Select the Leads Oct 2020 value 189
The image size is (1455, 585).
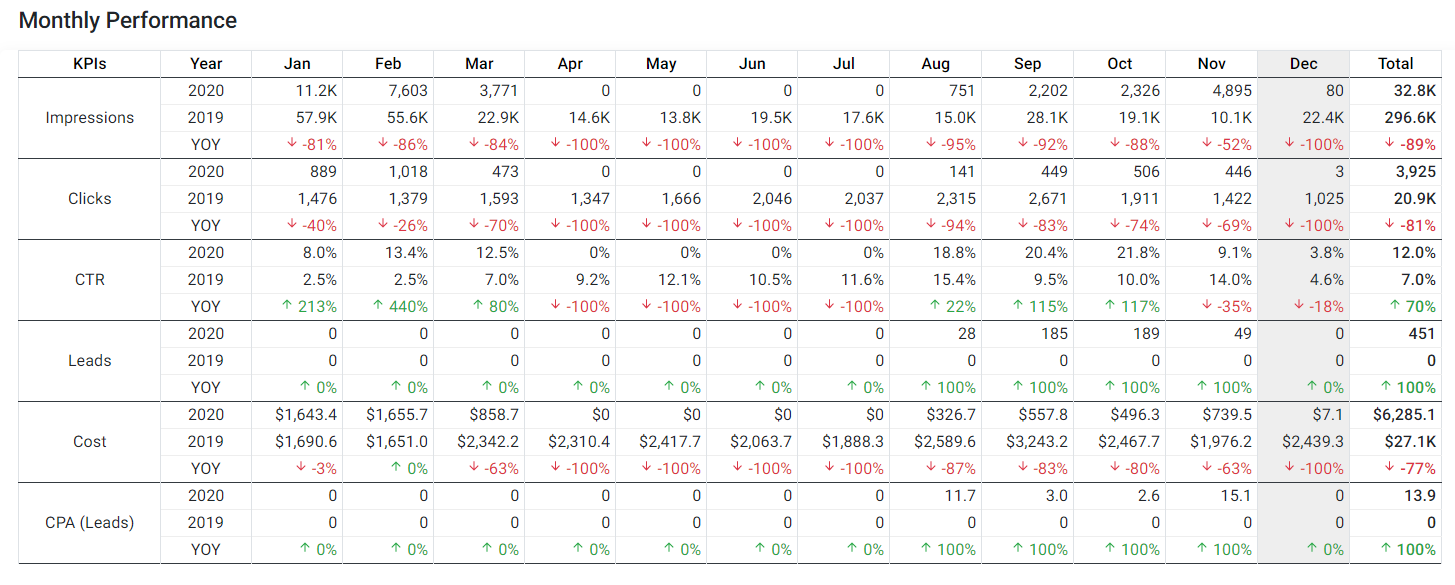pos(1147,333)
